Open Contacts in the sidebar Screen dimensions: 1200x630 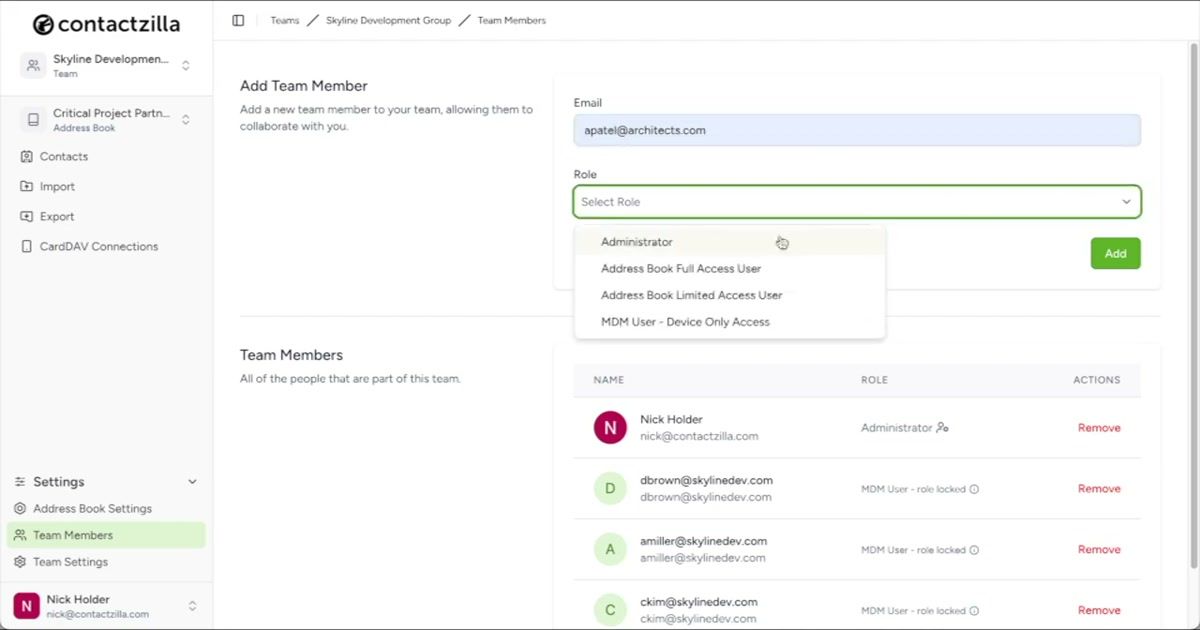click(x=64, y=157)
